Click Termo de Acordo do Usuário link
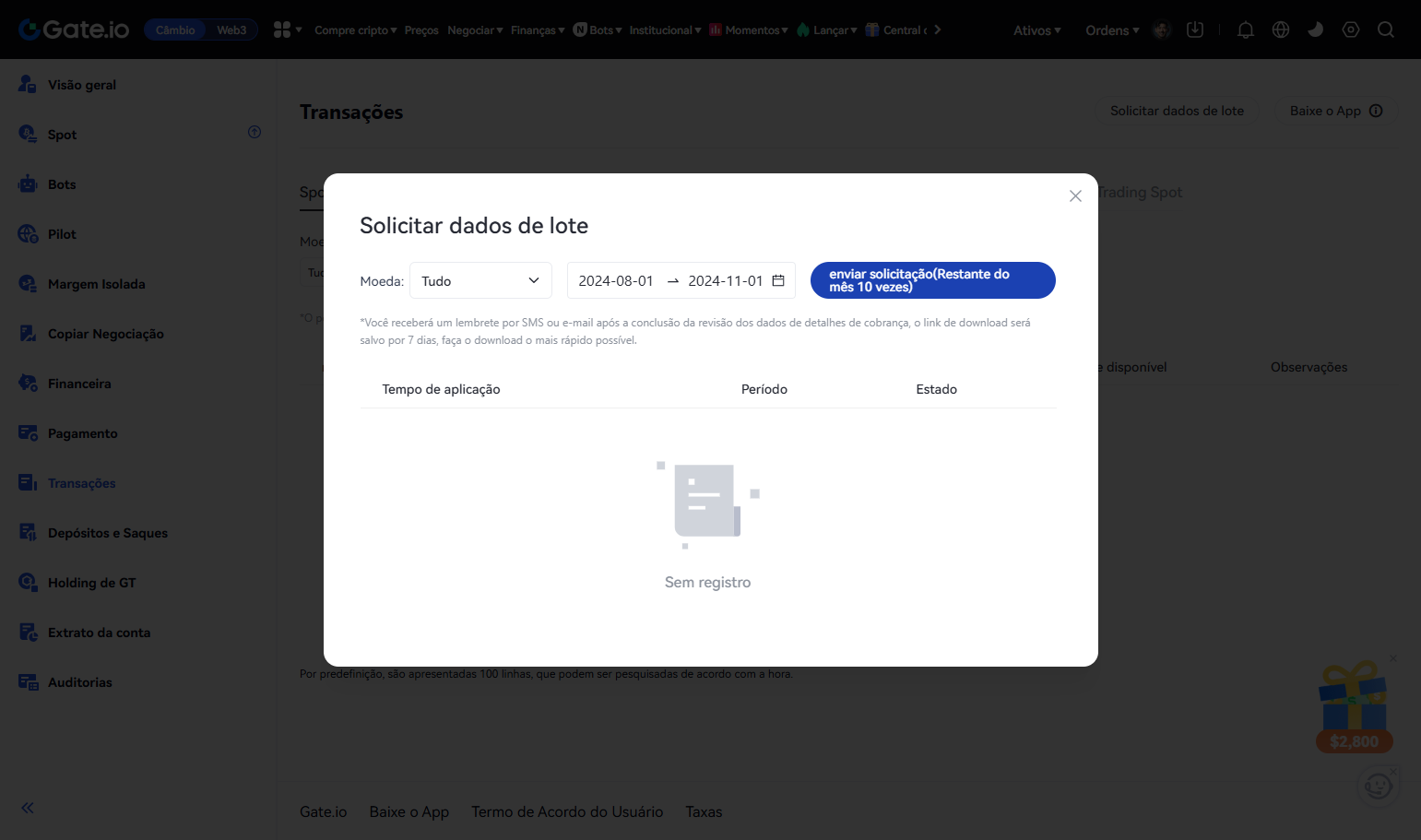 pos(567,811)
